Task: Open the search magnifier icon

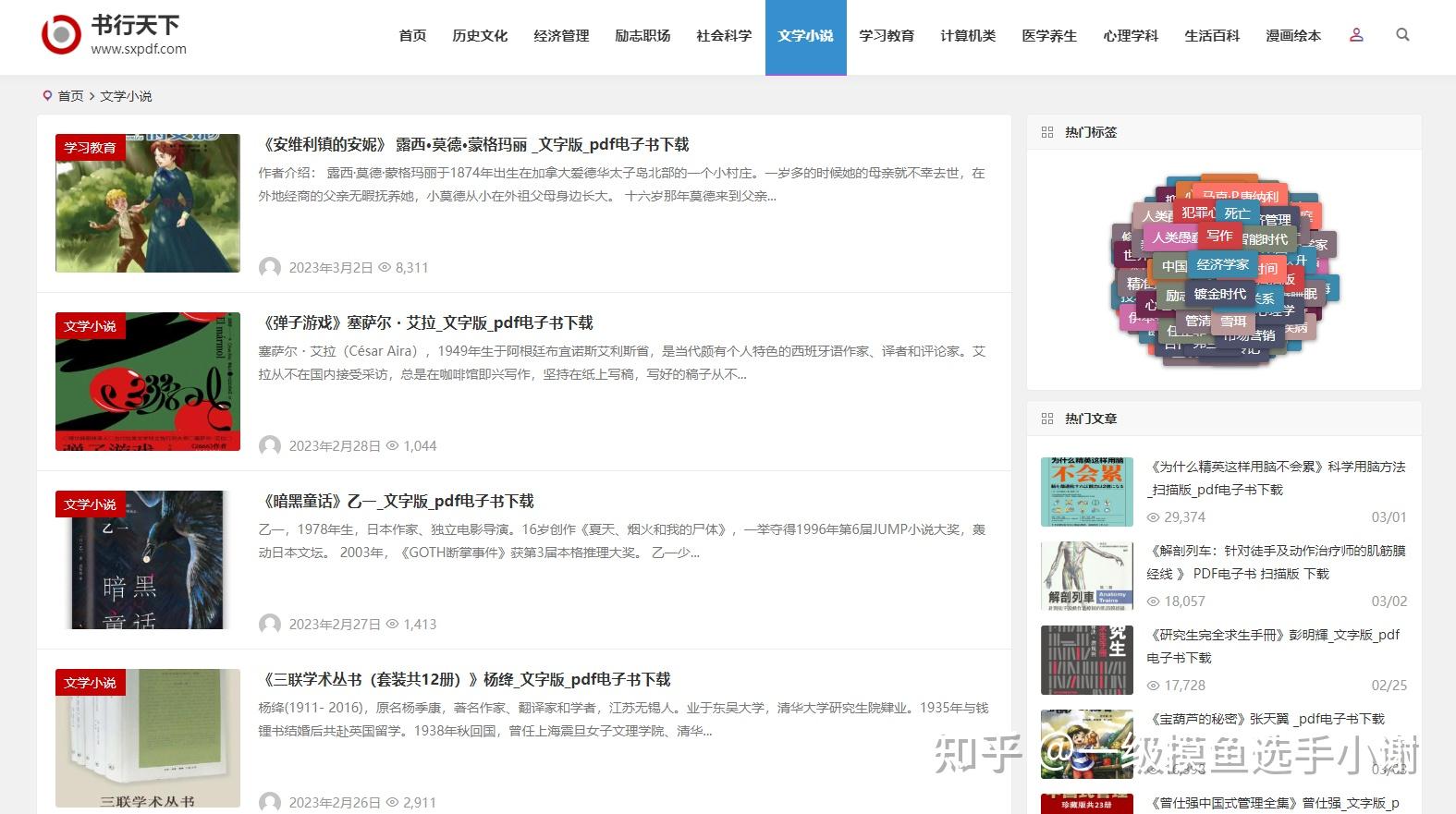Action: pos(1402,35)
